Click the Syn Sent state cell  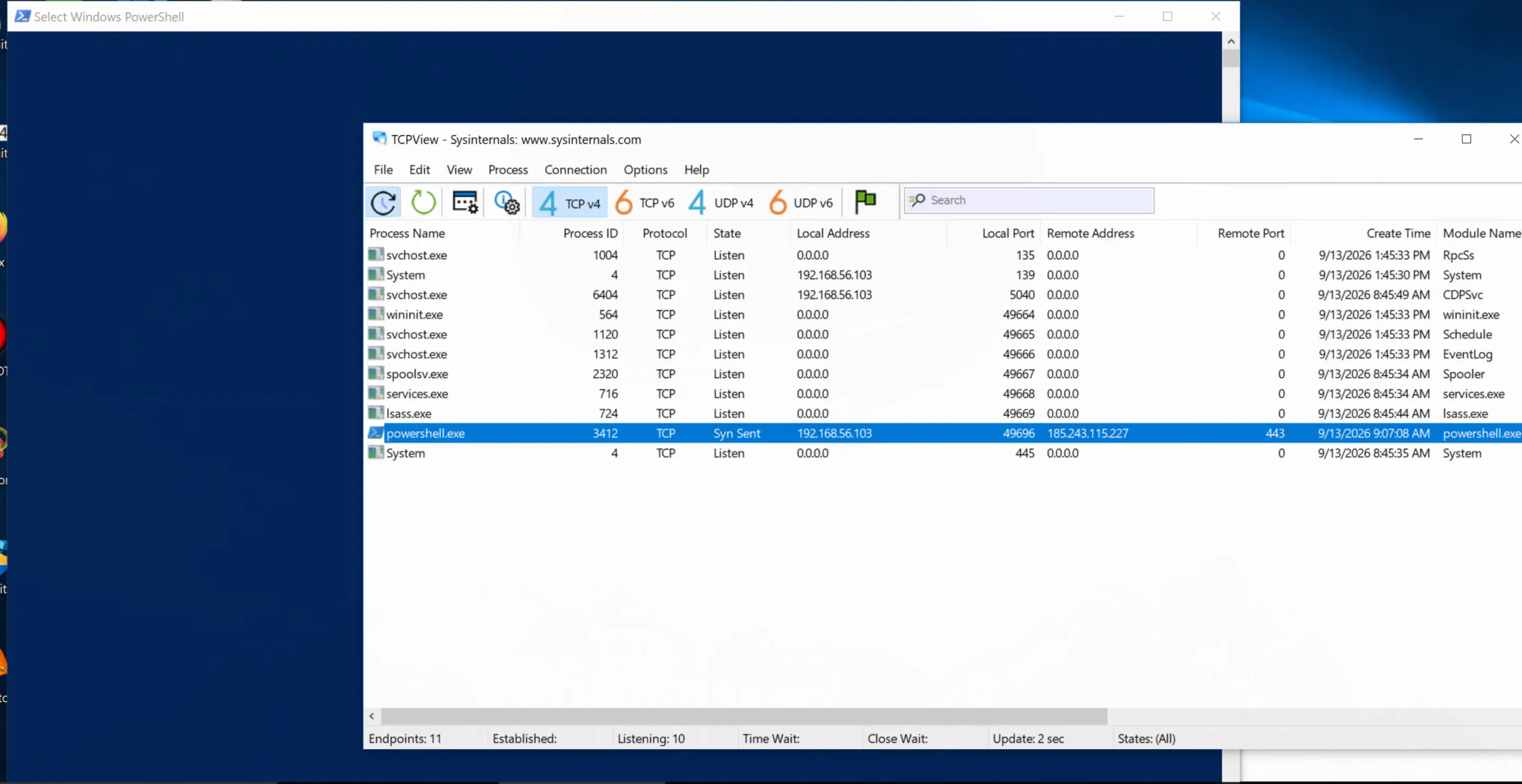tap(737, 433)
